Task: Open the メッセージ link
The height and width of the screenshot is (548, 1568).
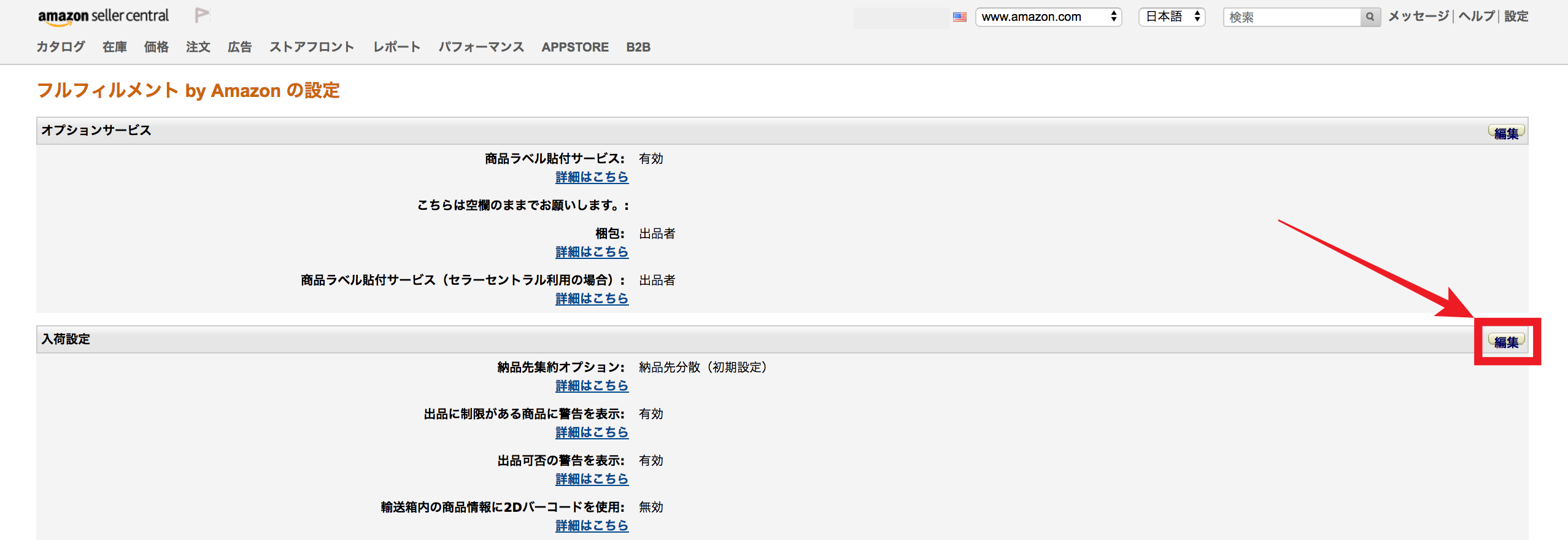Action: coord(1418,17)
